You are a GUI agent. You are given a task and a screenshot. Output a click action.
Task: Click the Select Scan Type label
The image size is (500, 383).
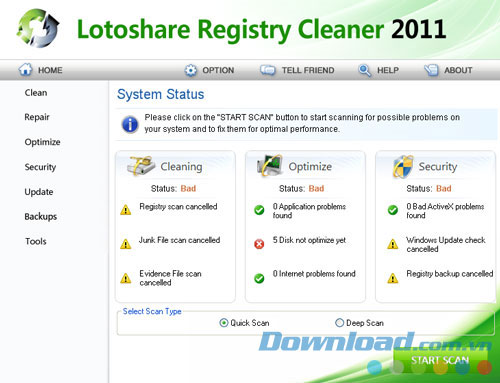[152, 311]
